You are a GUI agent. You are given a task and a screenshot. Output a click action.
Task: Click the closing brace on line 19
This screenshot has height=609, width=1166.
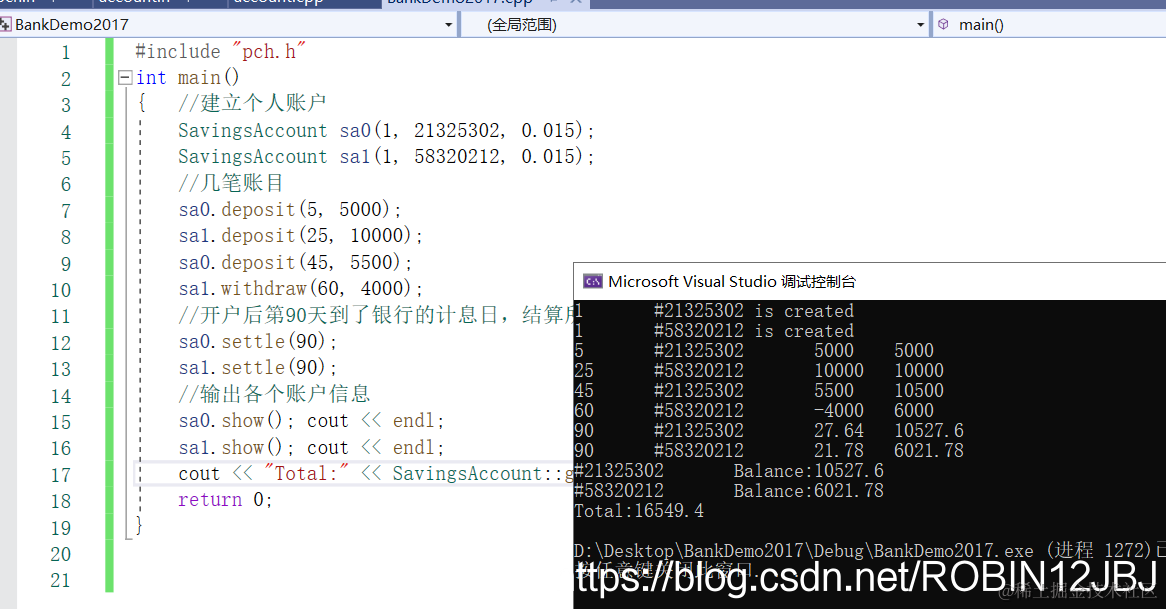pos(138,526)
